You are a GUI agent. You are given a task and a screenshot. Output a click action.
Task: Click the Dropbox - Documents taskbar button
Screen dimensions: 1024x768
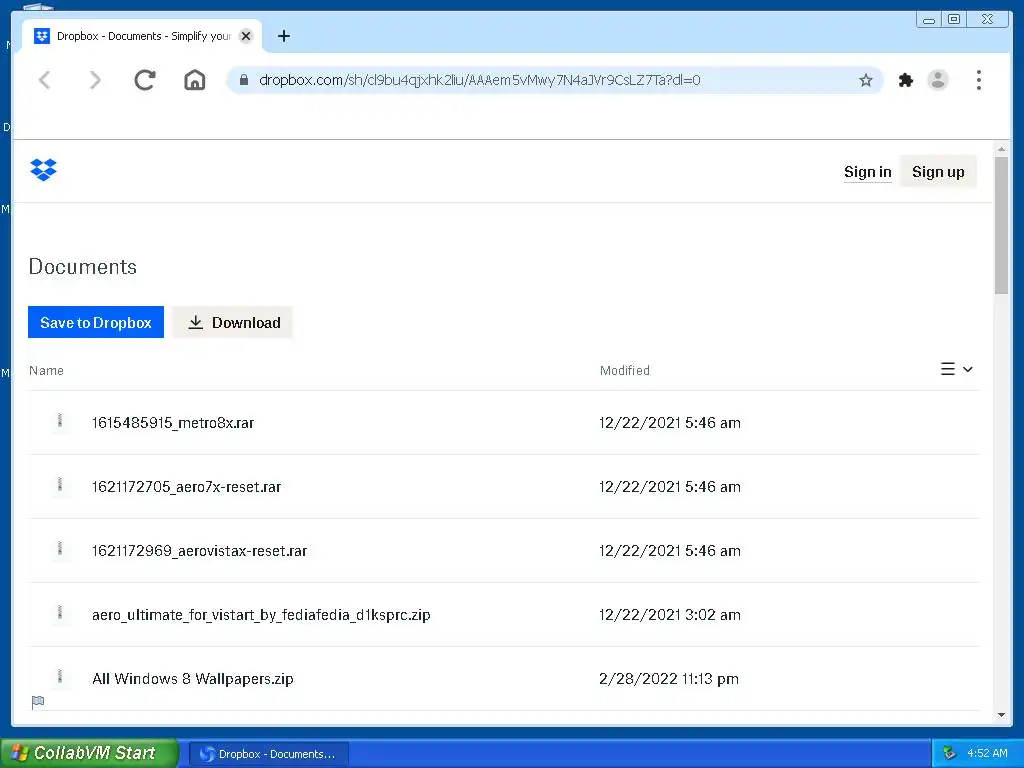[x=268, y=754]
